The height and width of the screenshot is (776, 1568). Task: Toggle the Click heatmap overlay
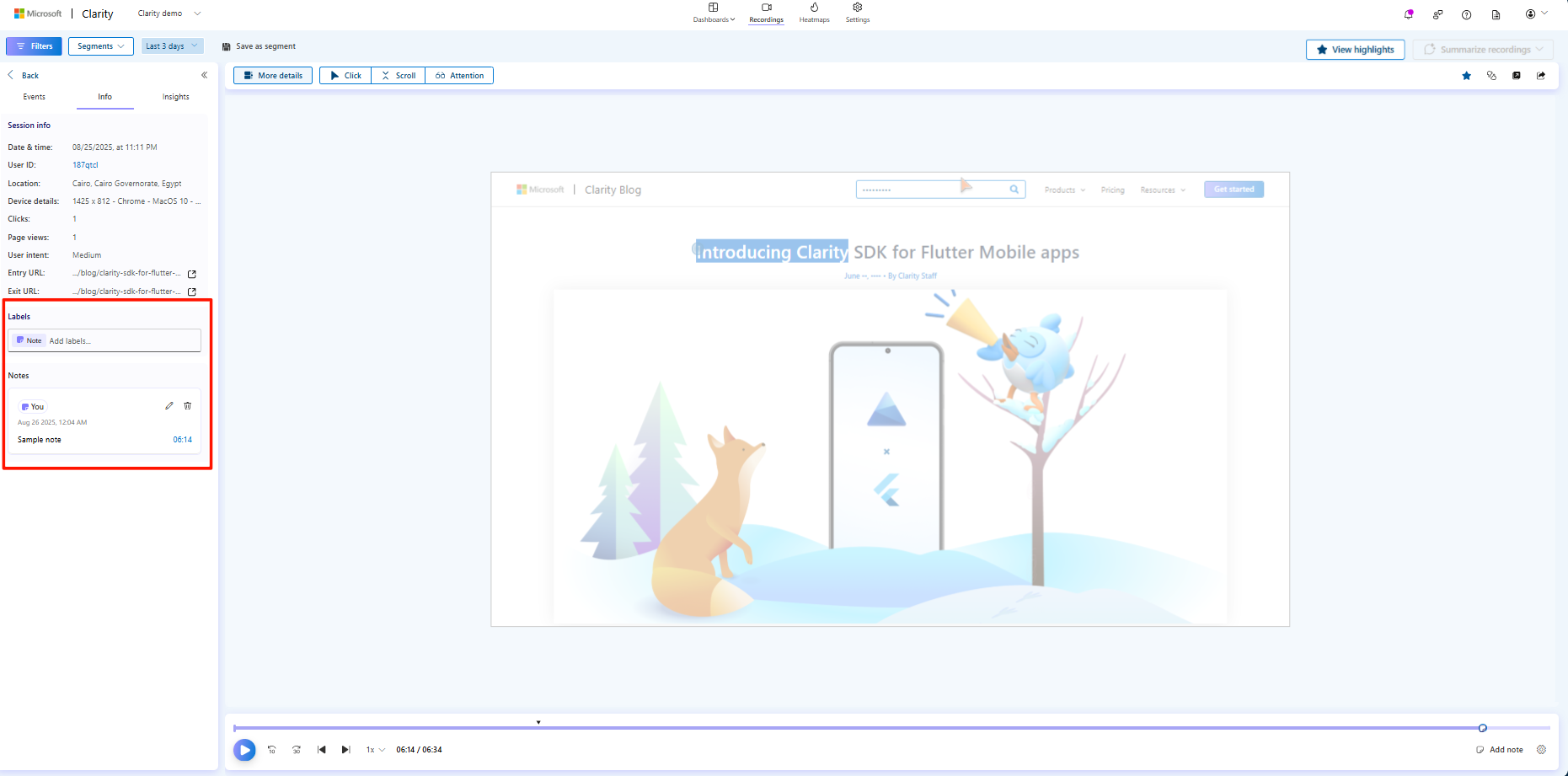coord(345,76)
